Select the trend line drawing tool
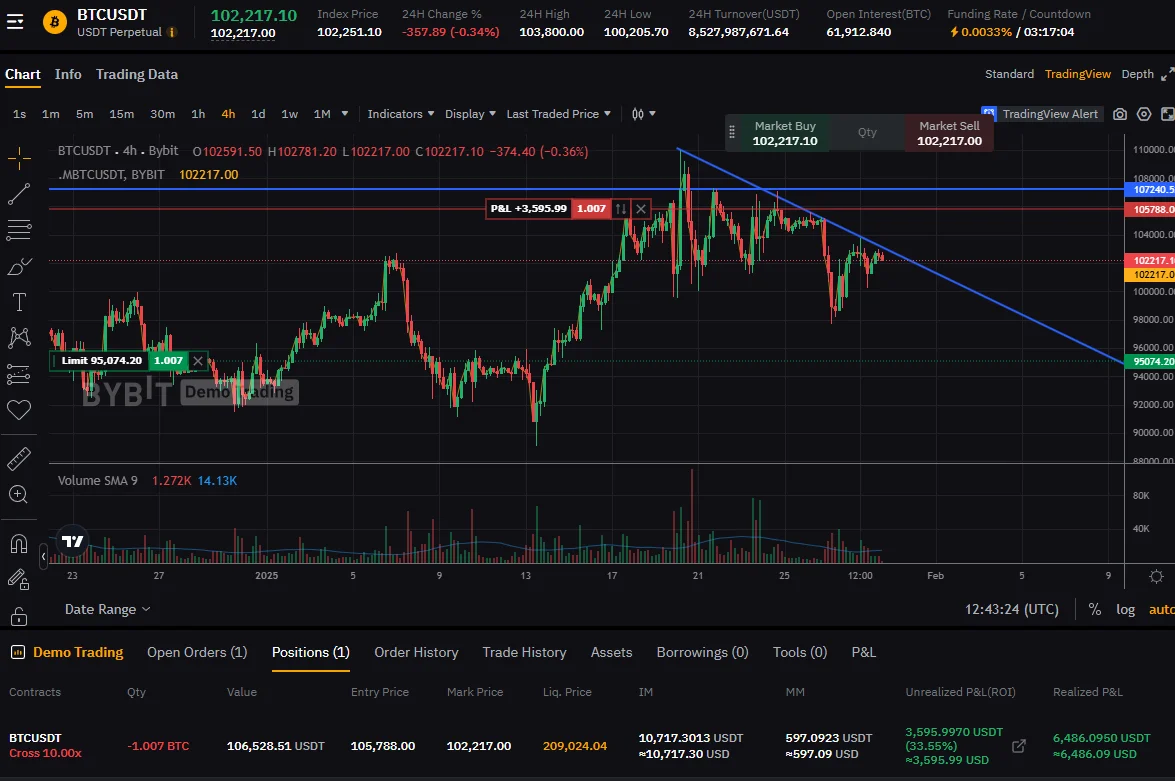 pos(19,194)
